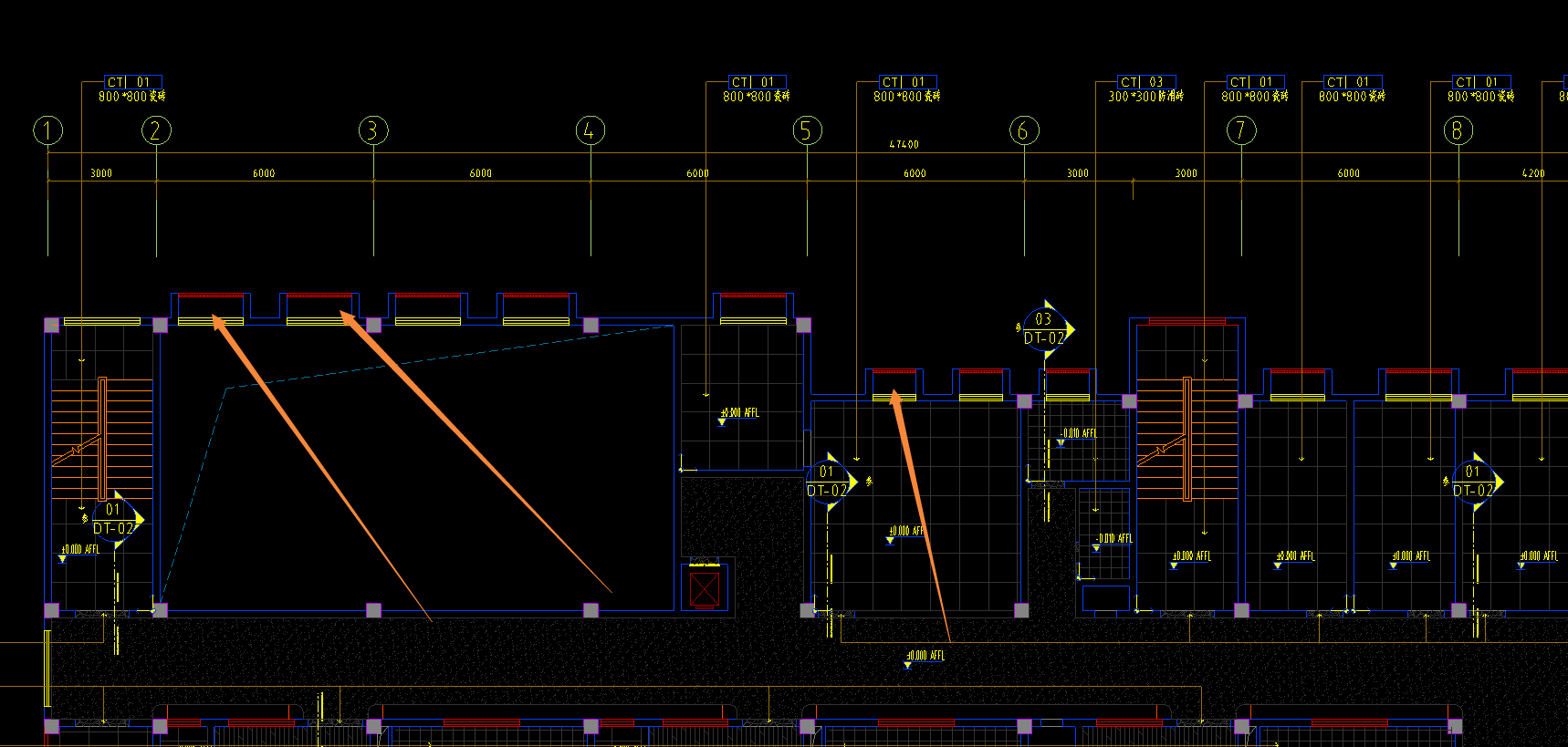Select the gray column at axis 4 lower wall
This screenshot has height=747, width=1568.
click(x=591, y=609)
